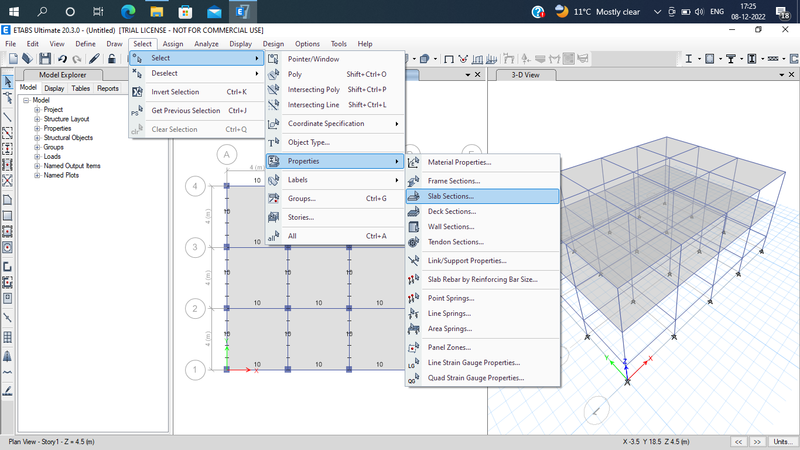Click the lock/unlock model icon

111,59
